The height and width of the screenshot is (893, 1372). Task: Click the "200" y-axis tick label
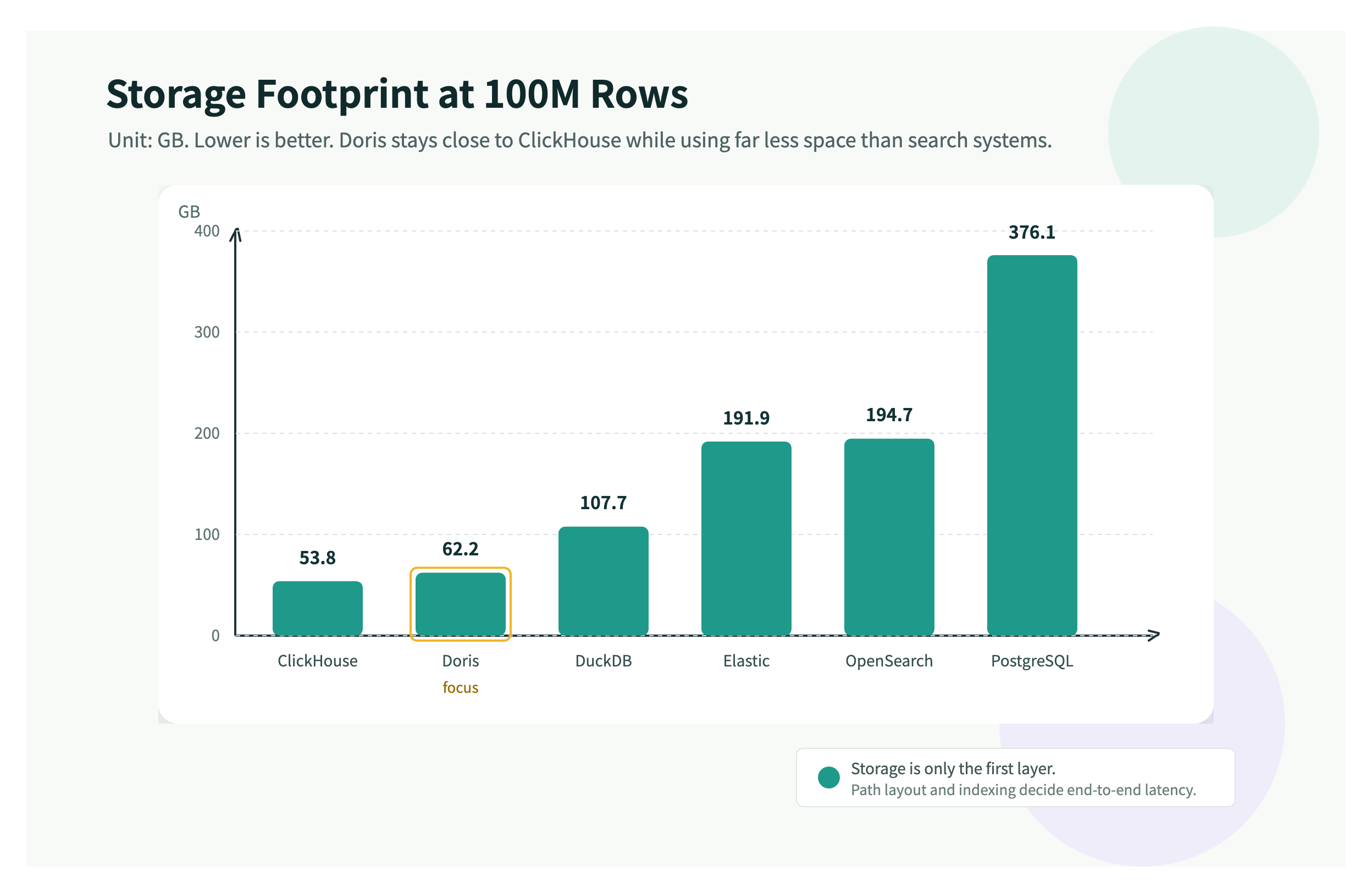pos(207,433)
